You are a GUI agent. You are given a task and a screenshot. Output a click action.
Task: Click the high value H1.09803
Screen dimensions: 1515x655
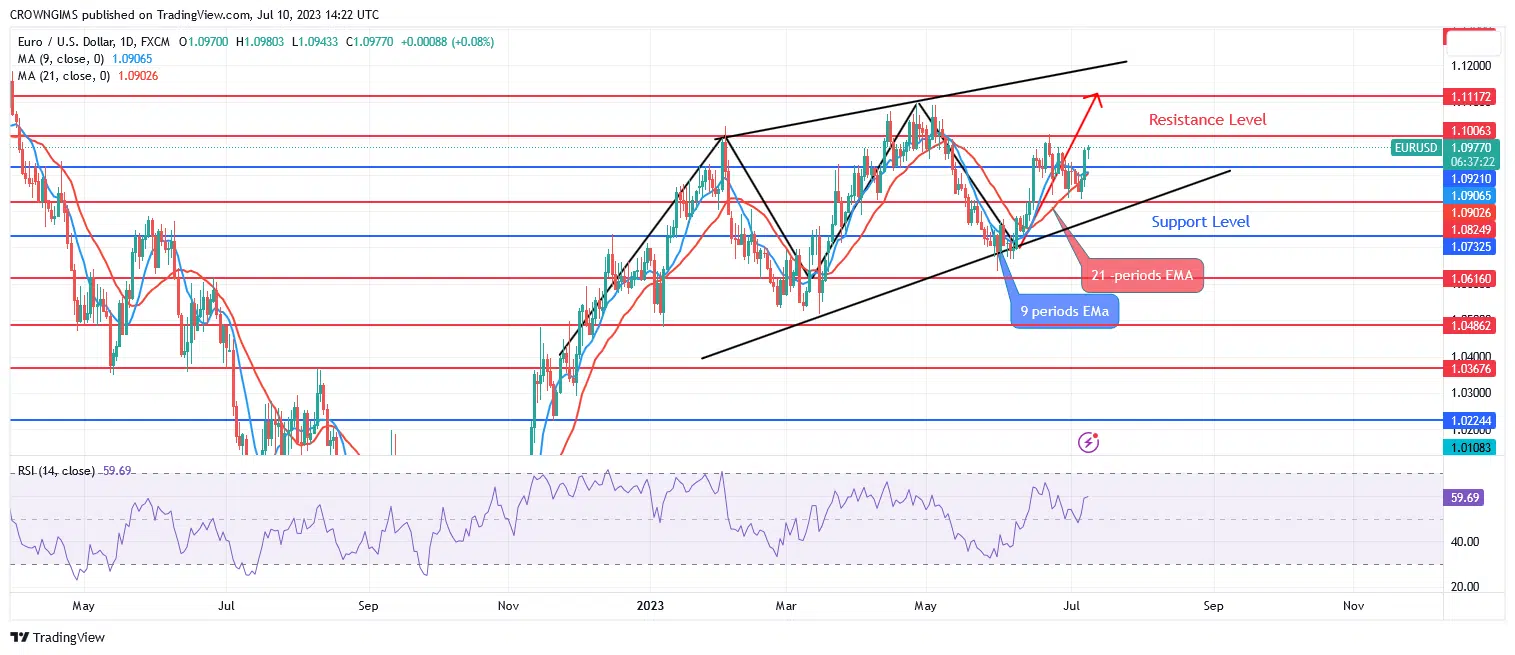coord(259,42)
